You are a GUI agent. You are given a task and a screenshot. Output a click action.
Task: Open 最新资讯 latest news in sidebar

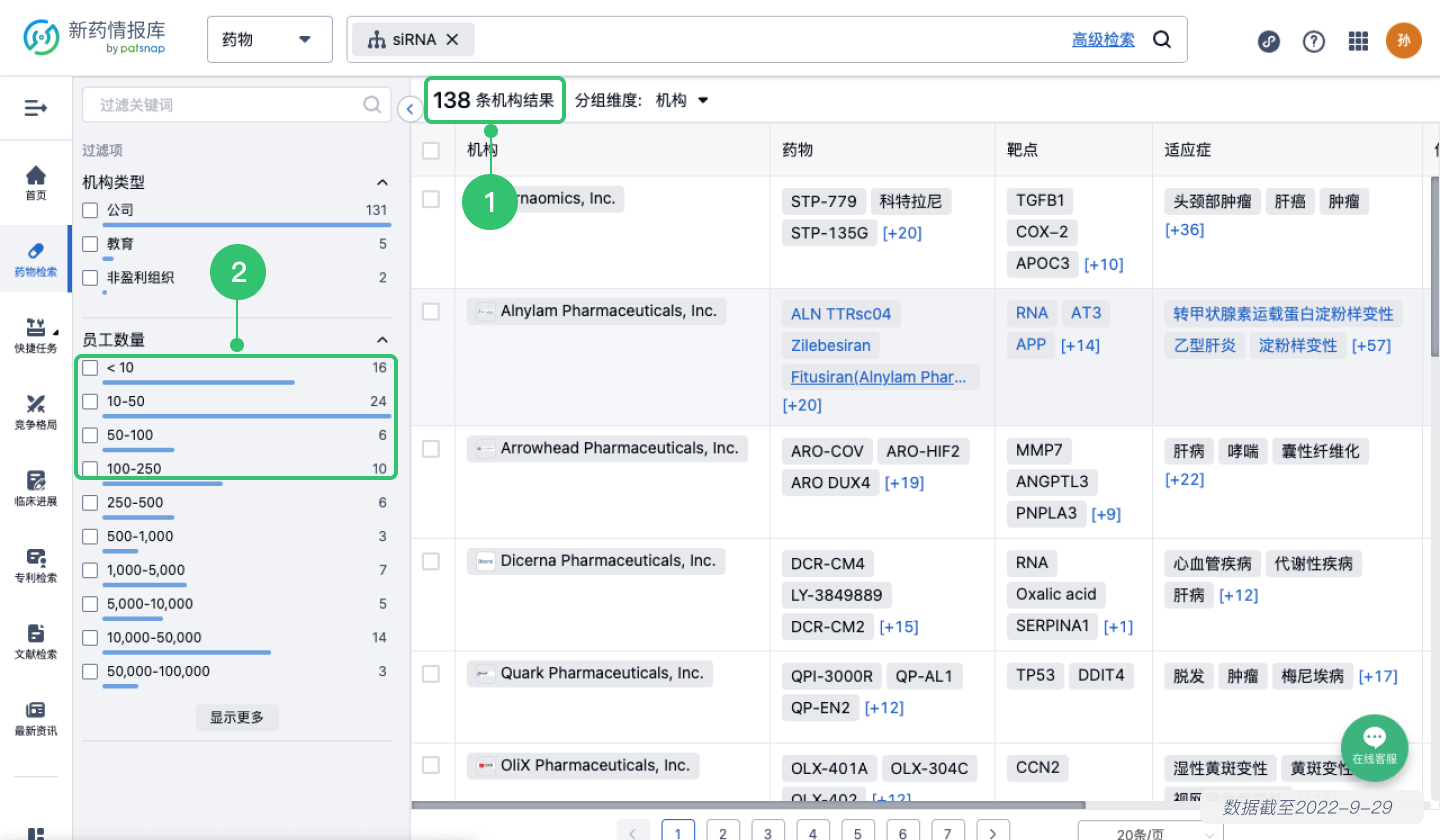[36, 718]
